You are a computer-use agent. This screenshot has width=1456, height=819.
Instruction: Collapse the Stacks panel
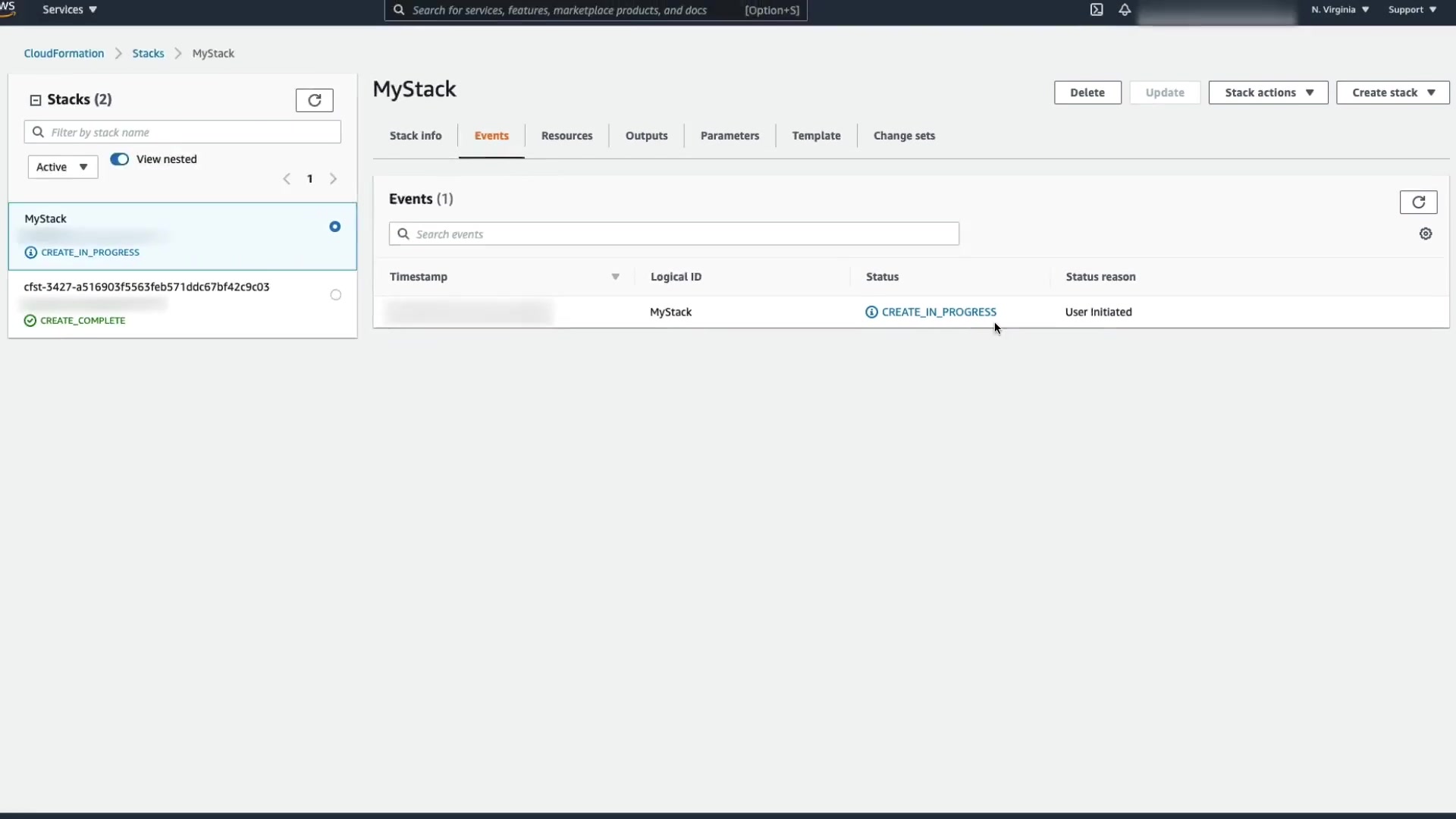(x=36, y=100)
